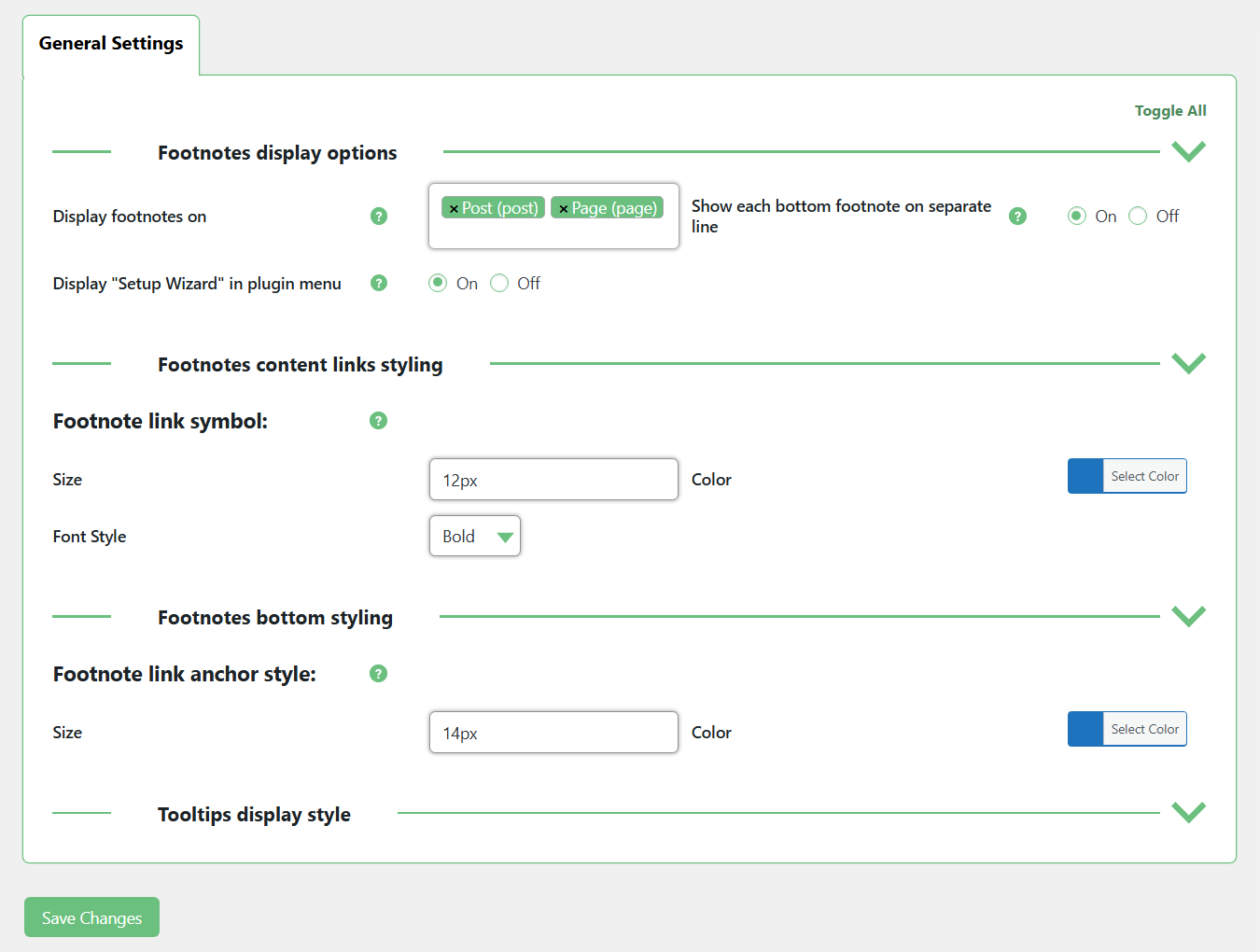Select Color for the footnote link symbol

pyautogui.click(x=1145, y=476)
